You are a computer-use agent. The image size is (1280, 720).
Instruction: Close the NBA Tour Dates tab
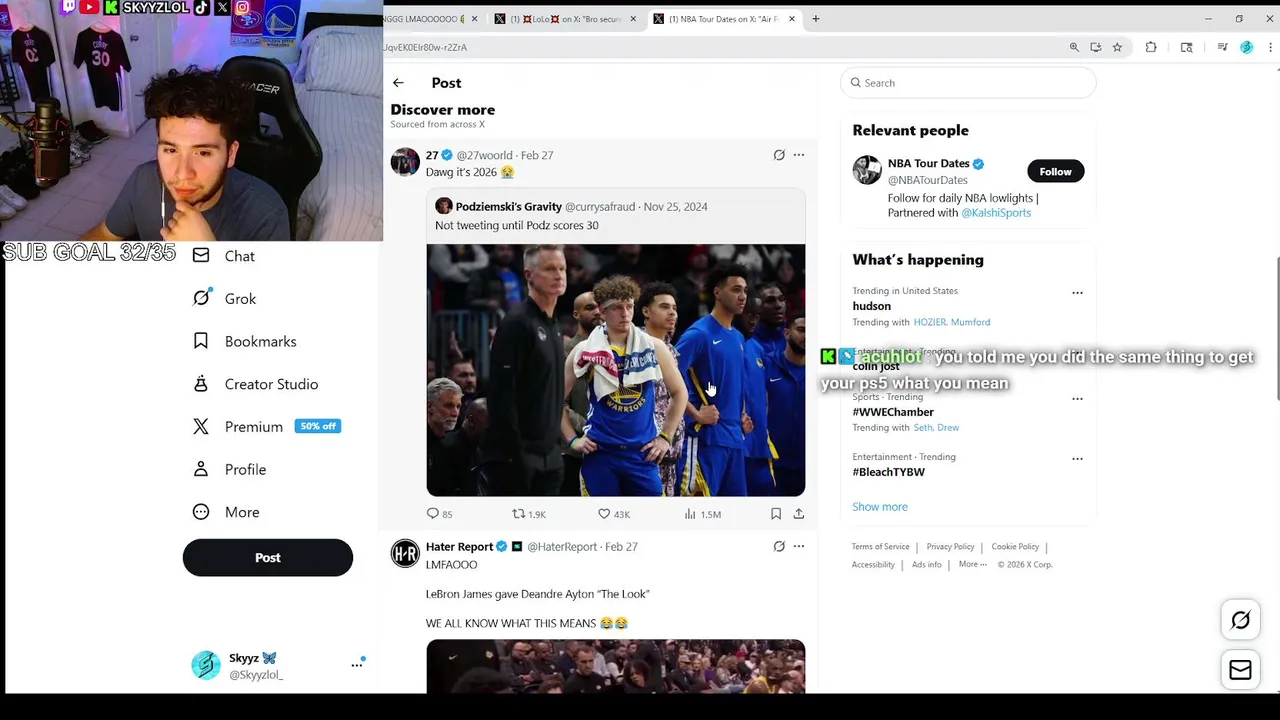pyautogui.click(x=792, y=19)
